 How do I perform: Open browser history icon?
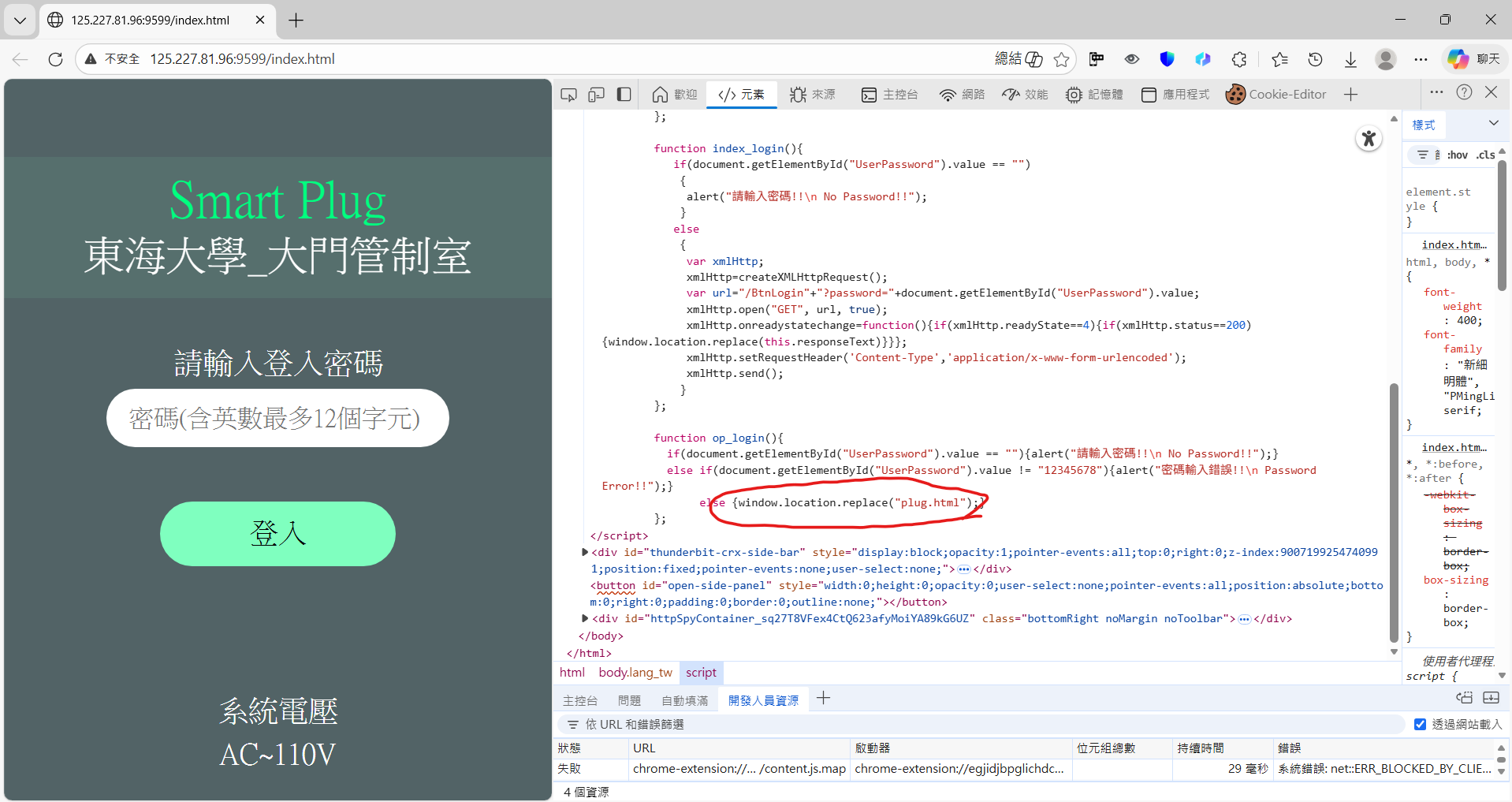(x=1315, y=59)
